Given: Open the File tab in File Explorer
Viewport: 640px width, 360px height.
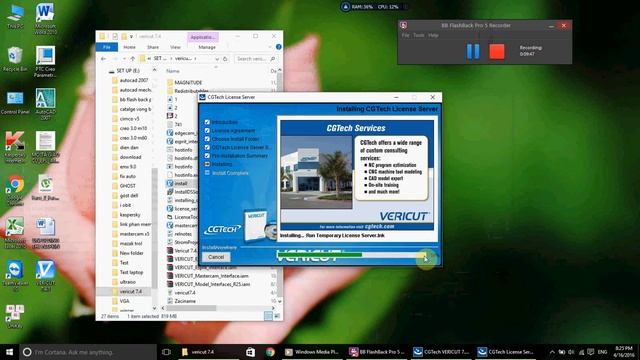Looking at the screenshot, I should coord(107,47).
